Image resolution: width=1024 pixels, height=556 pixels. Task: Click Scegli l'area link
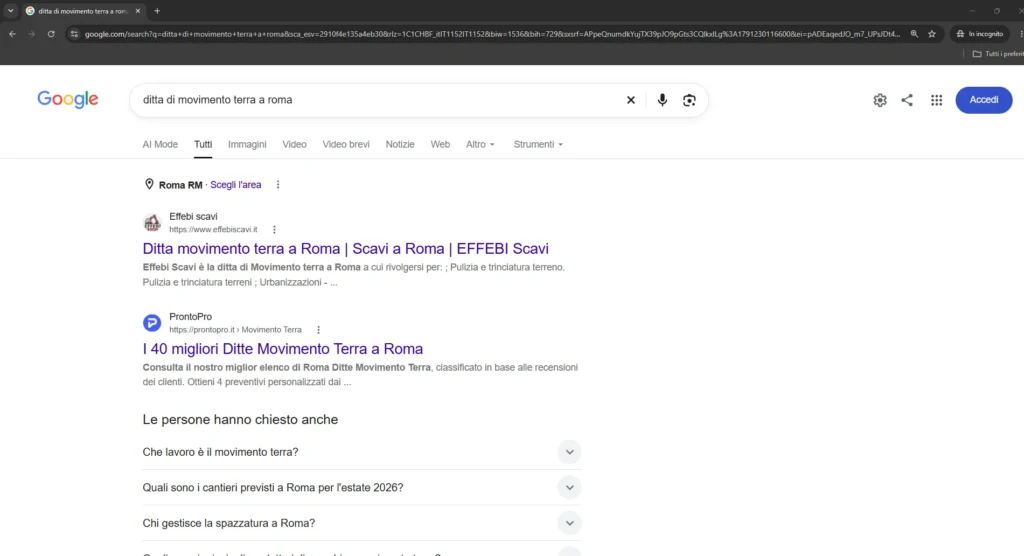coord(236,185)
